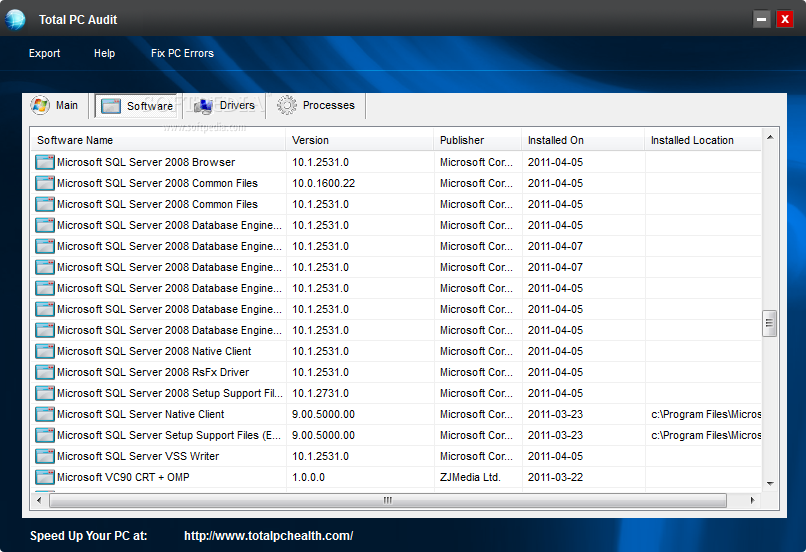The width and height of the screenshot is (806, 552).
Task: Click the Total PC Audit globe logo icon
Action: coord(15,20)
